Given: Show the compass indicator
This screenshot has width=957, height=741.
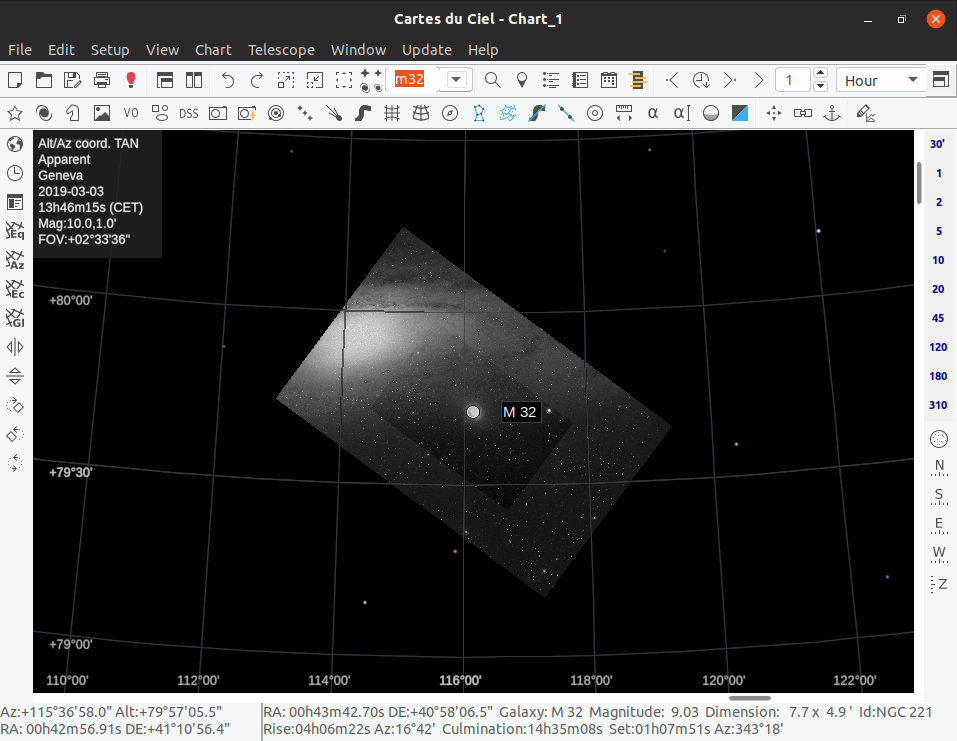Looking at the screenshot, I should (450, 113).
